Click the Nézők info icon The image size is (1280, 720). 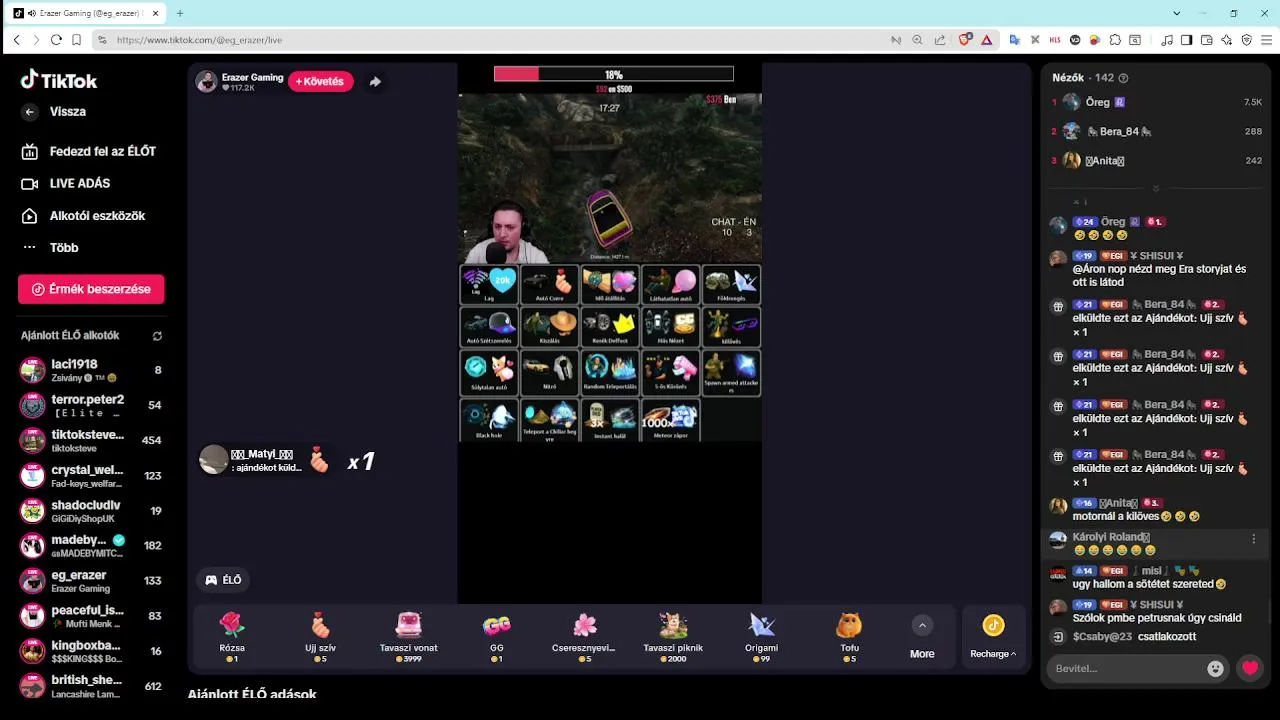(1123, 78)
